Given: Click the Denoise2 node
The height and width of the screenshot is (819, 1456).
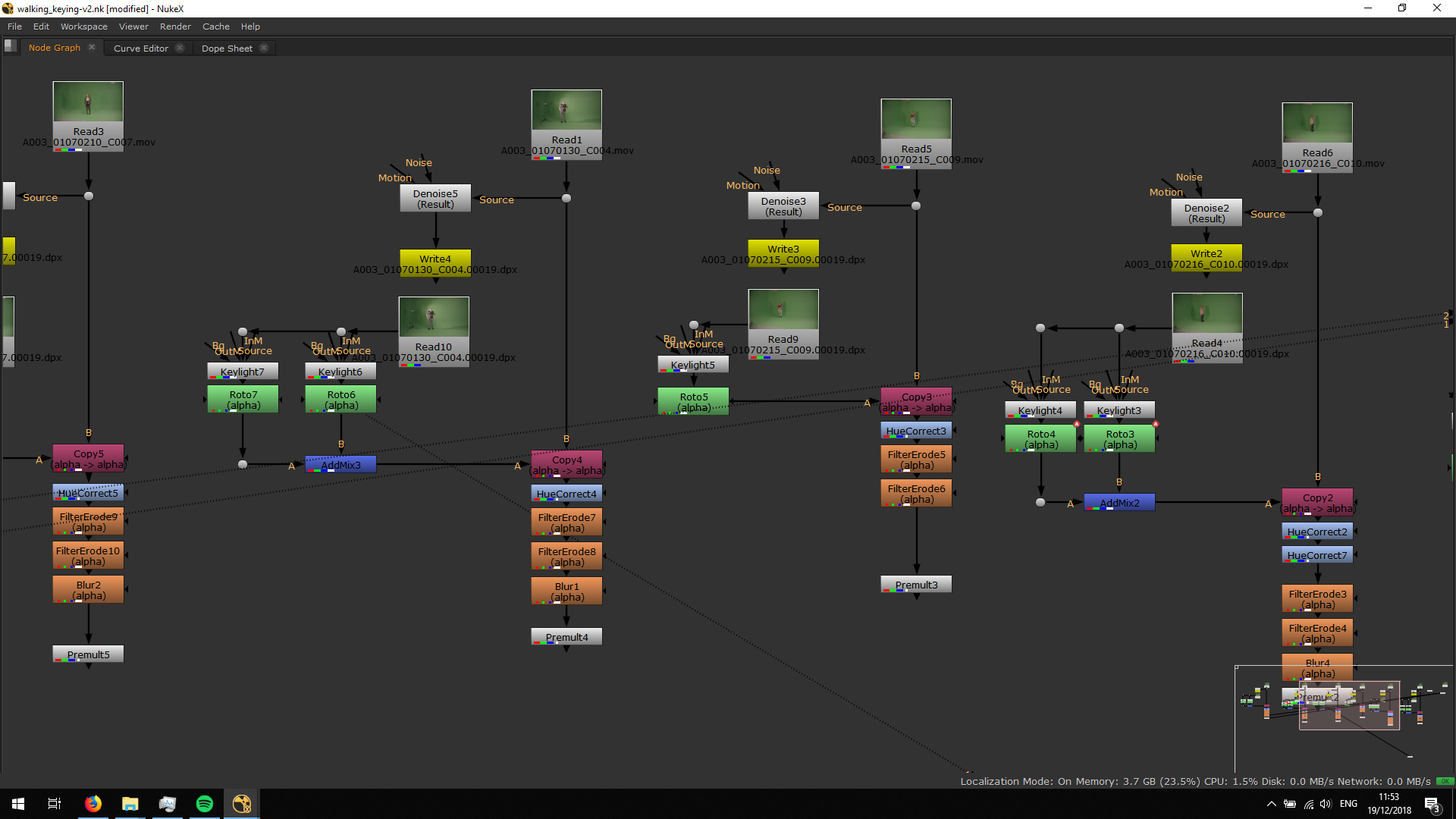Looking at the screenshot, I should 1206,213.
